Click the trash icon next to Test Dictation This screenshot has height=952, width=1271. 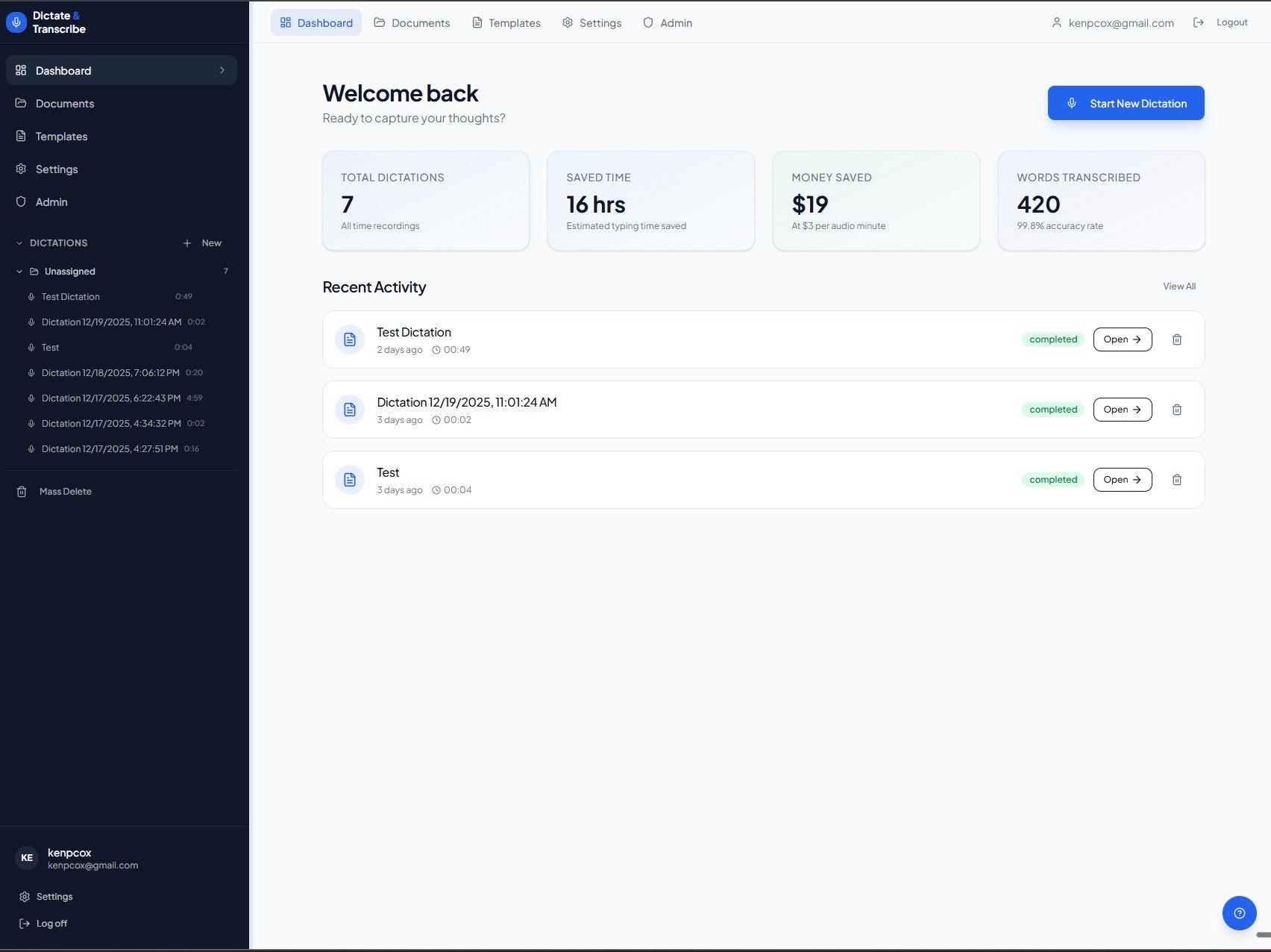[1177, 339]
